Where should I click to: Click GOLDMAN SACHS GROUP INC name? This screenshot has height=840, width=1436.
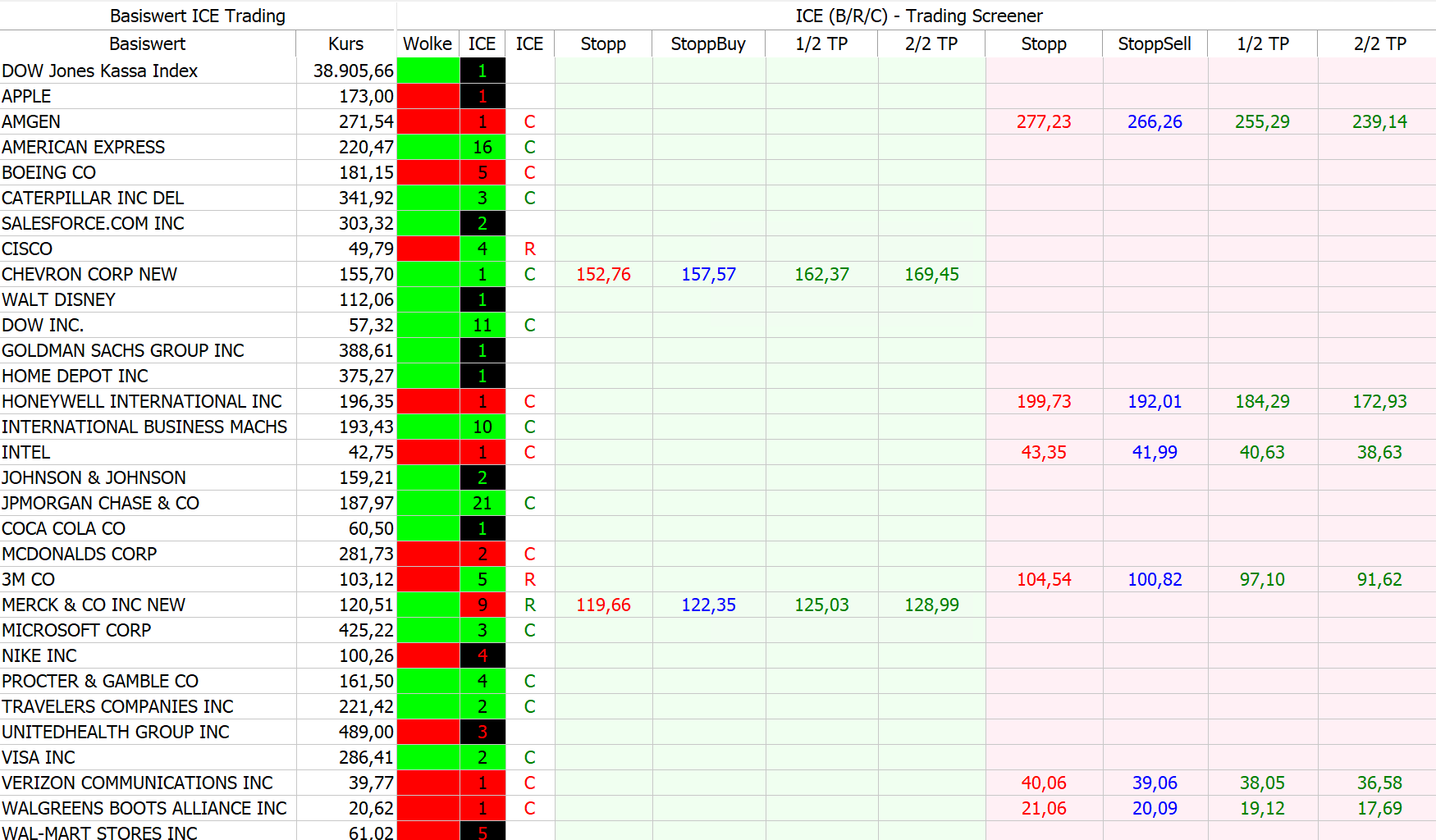pos(123,350)
